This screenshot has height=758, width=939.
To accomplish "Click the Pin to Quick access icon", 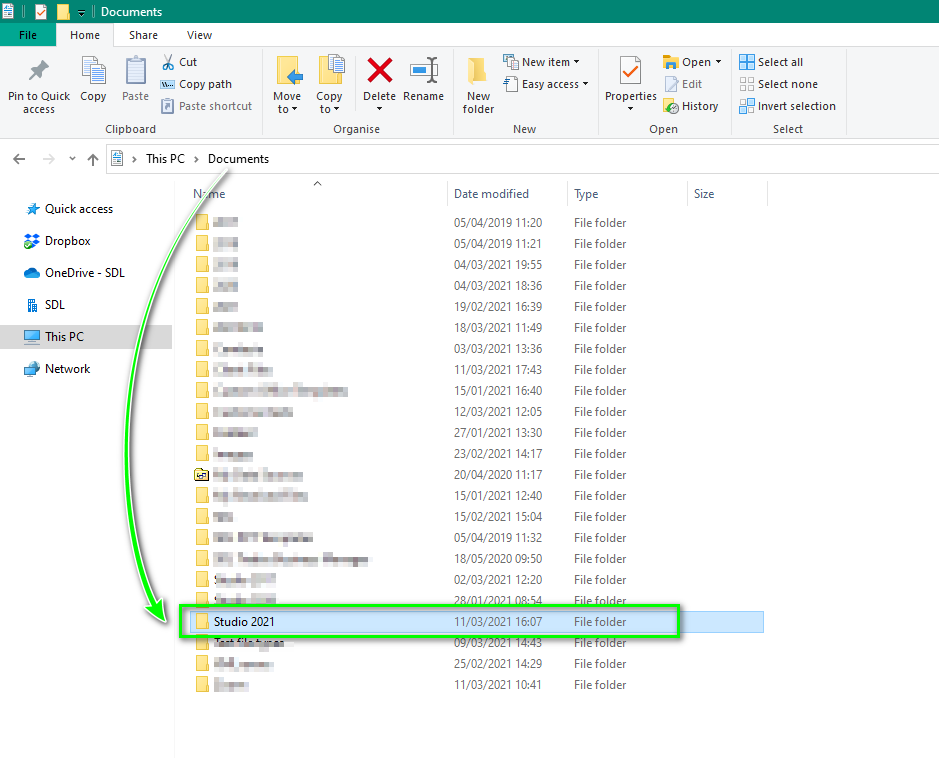I will [39, 72].
